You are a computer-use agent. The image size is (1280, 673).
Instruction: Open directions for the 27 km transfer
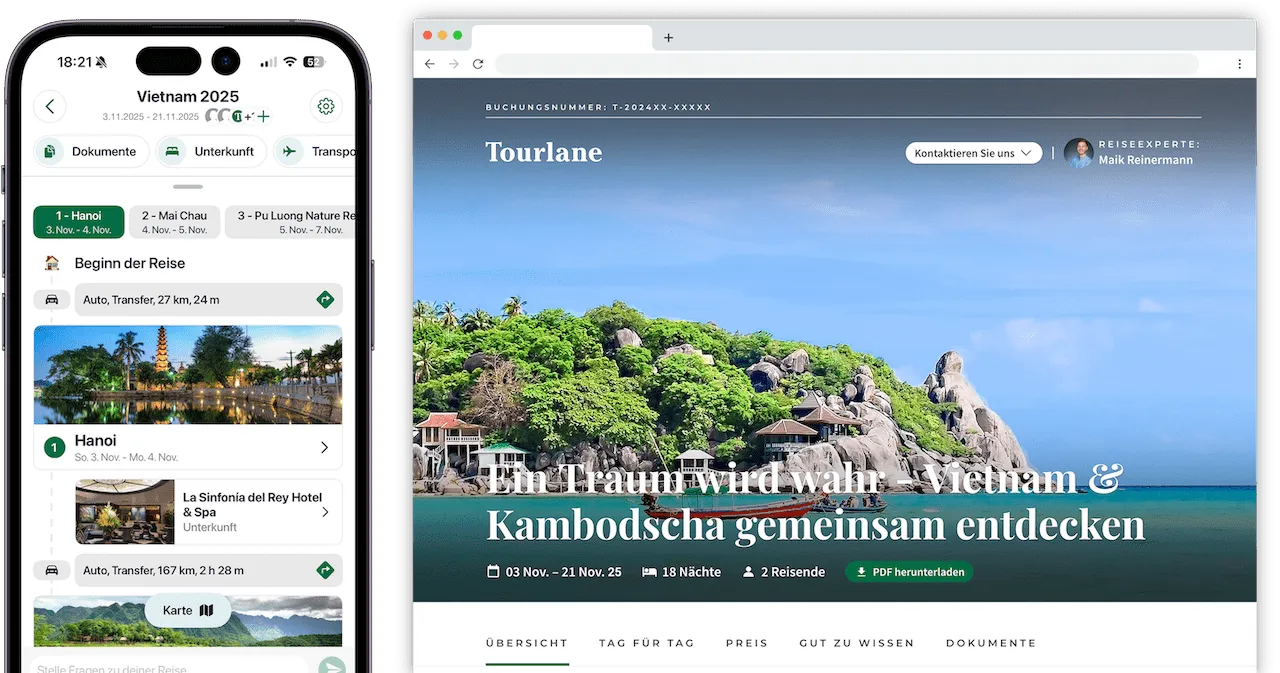325,299
